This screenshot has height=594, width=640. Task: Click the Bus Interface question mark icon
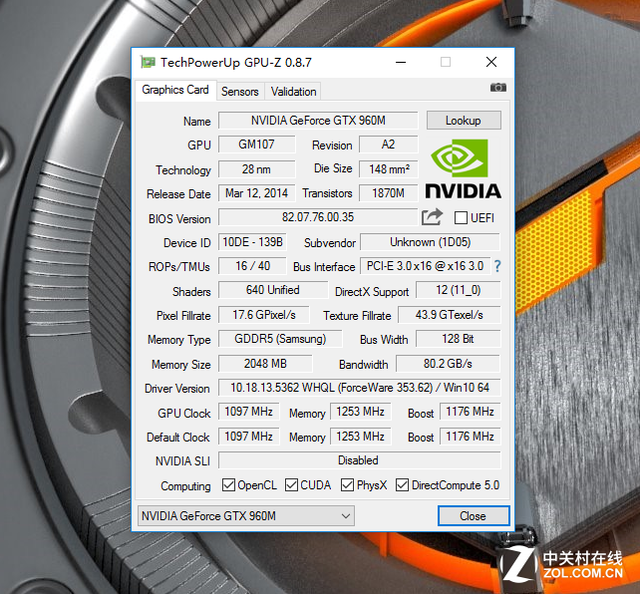pyautogui.click(x=497, y=266)
